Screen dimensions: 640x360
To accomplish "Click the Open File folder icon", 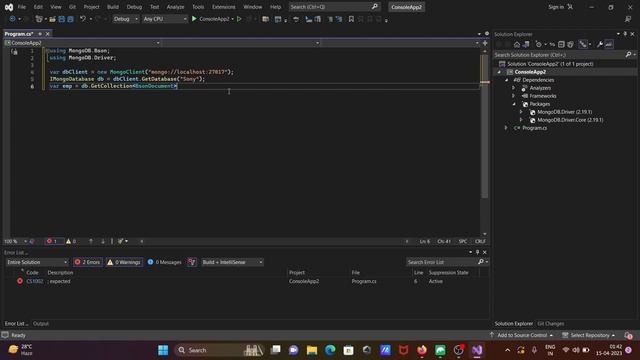I will pos(52,19).
